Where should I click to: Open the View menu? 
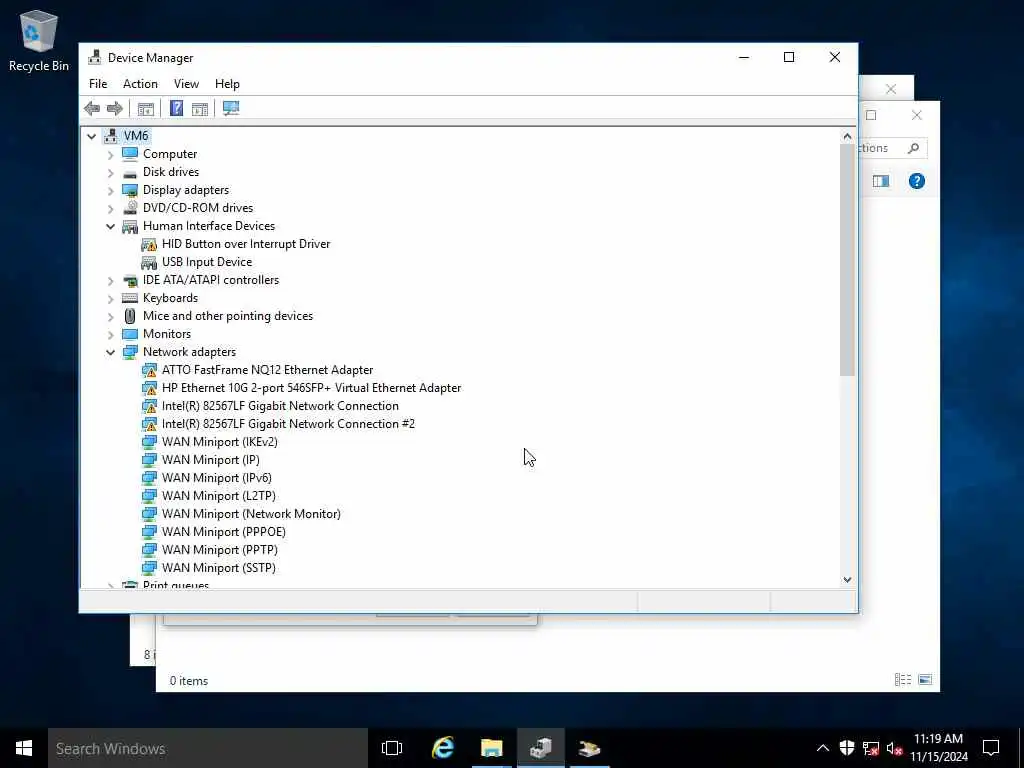click(x=186, y=84)
